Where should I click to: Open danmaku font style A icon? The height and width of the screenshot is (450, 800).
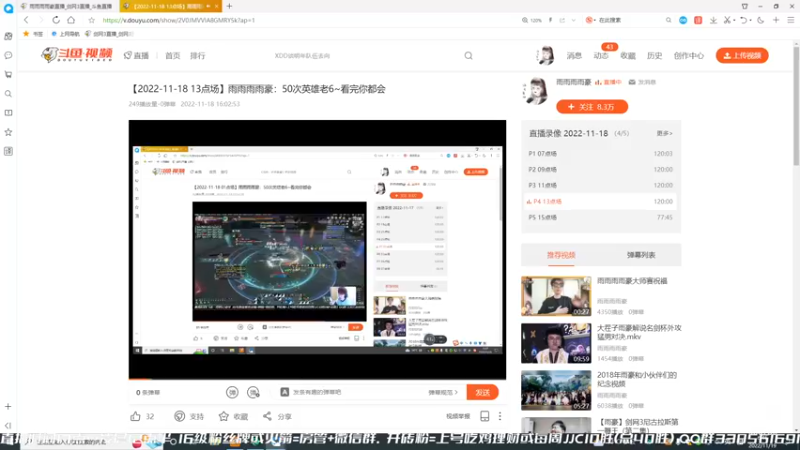tap(285, 392)
